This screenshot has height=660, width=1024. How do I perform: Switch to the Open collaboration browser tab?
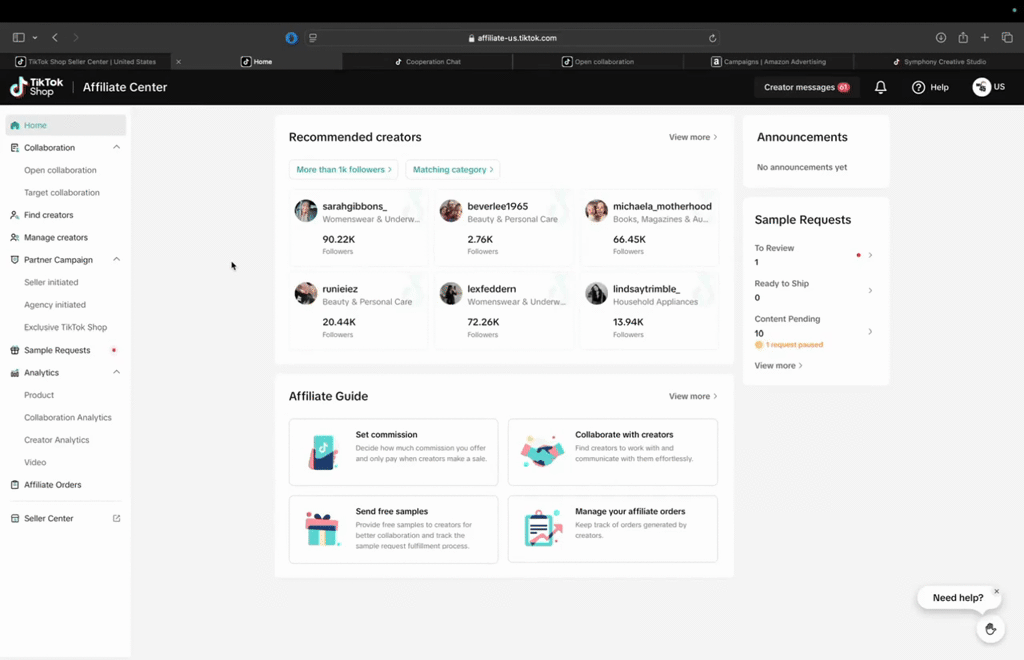tap(598, 62)
